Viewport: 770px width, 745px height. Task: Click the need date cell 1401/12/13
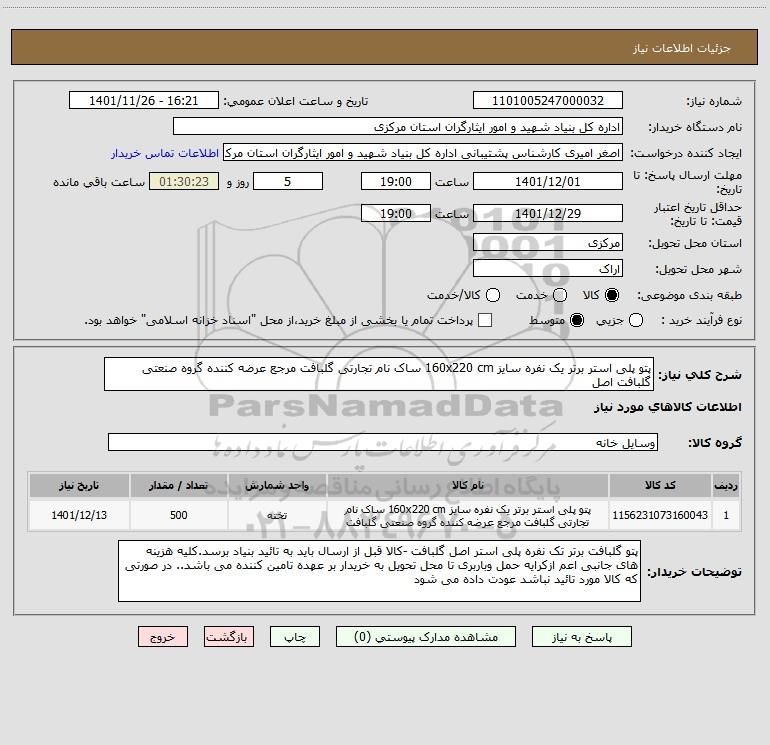(79, 515)
